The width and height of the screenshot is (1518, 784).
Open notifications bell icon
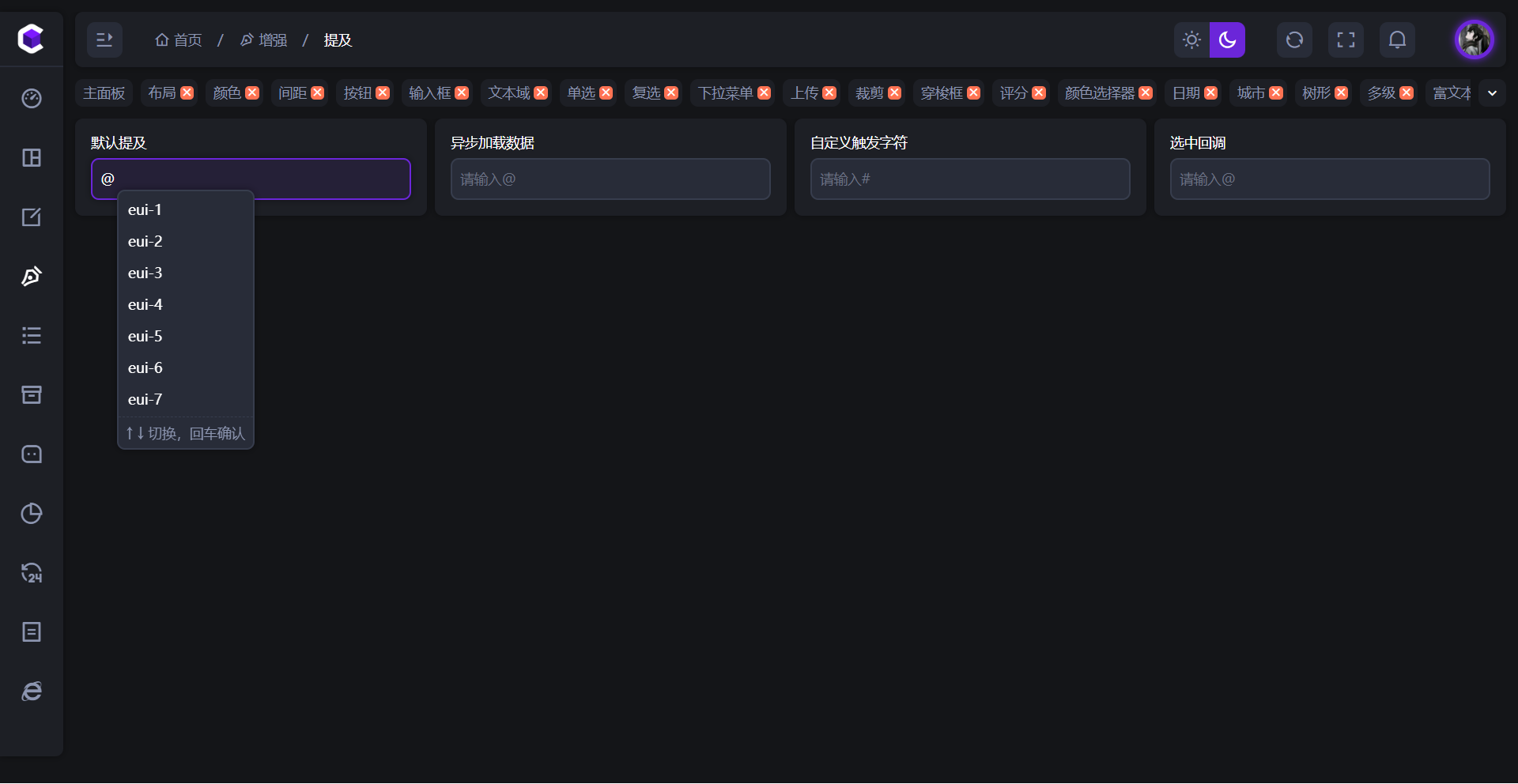1397,40
